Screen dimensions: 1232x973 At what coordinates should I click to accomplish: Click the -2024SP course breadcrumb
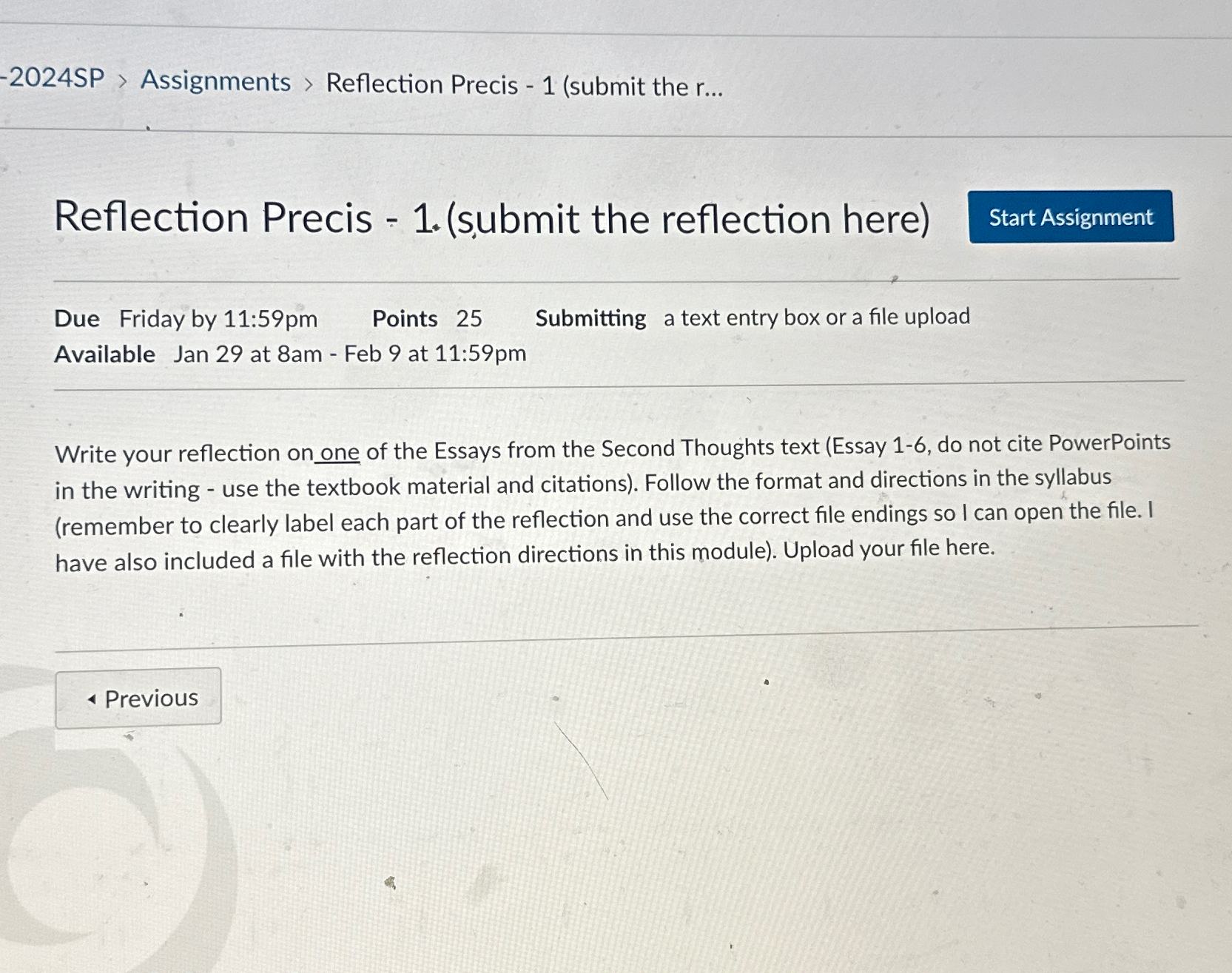pyautogui.click(x=52, y=82)
